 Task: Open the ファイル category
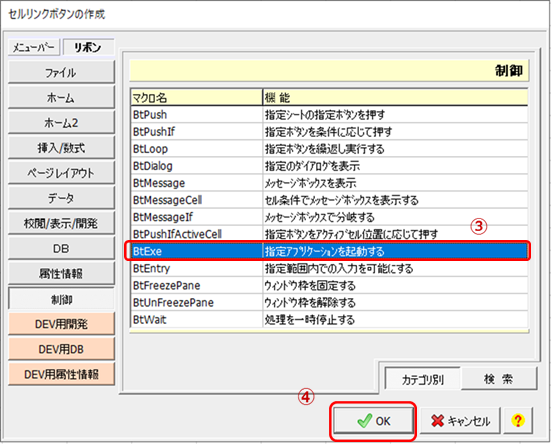point(61,73)
